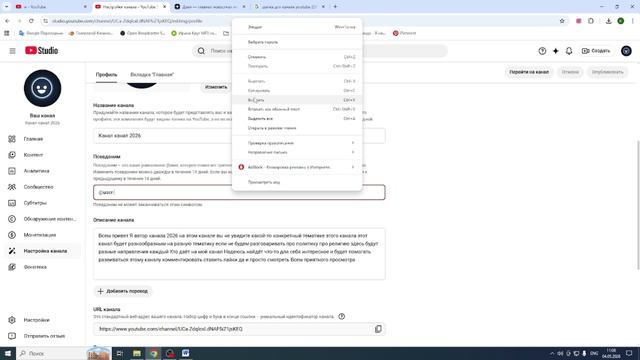This screenshot has height=360, width=640.
Task: Click the help icon beside the URL description
Action: pyautogui.click(x=342, y=316)
